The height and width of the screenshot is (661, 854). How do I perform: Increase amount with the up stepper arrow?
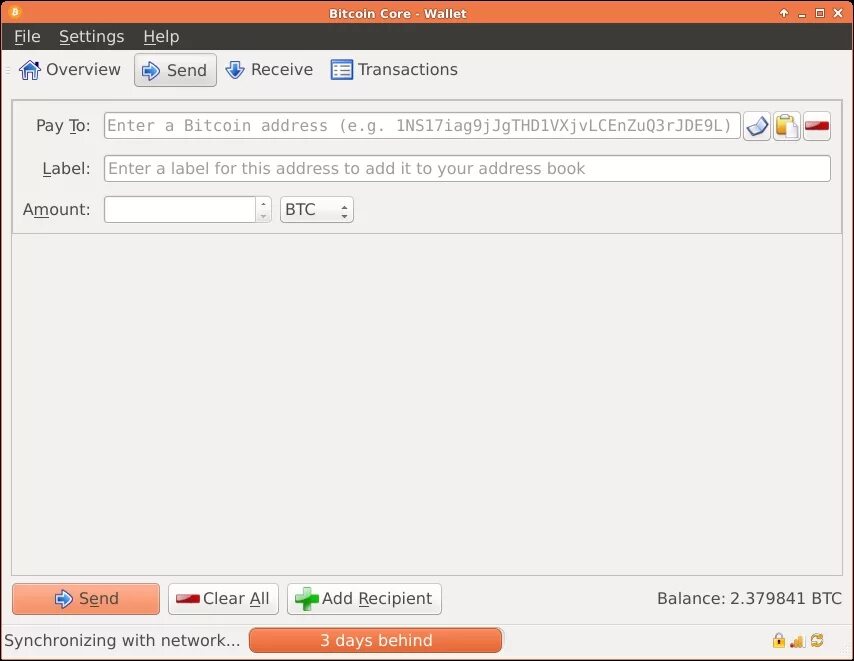tap(263, 204)
